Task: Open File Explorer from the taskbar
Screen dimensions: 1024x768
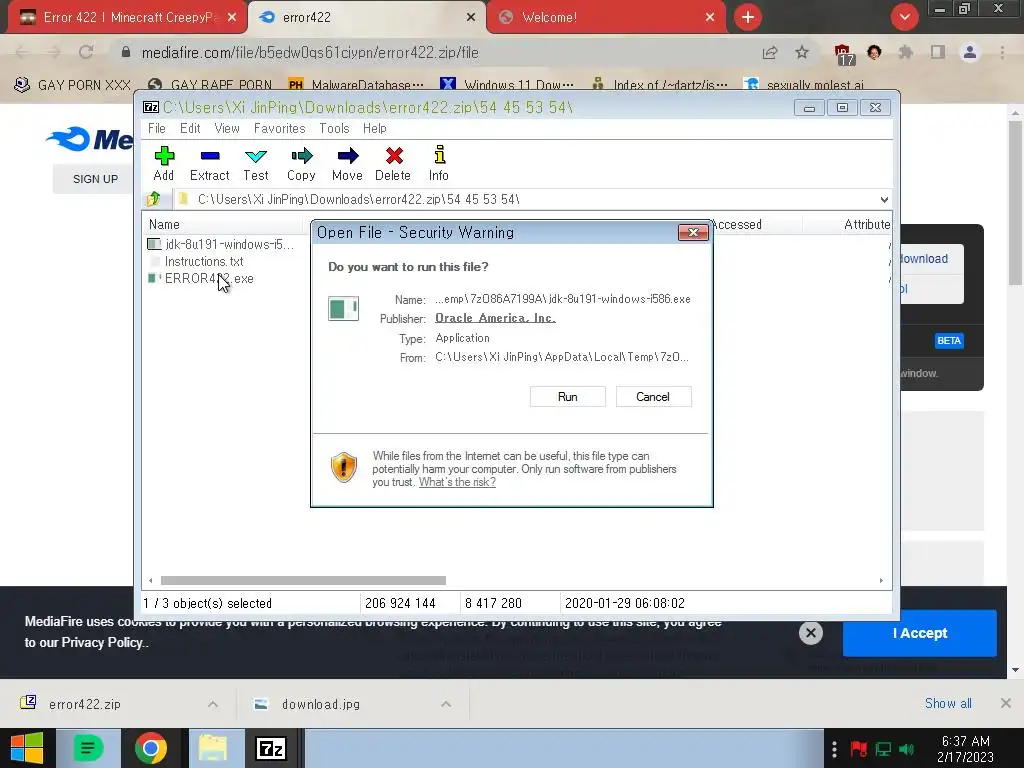Action: click(x=213, y=748)
